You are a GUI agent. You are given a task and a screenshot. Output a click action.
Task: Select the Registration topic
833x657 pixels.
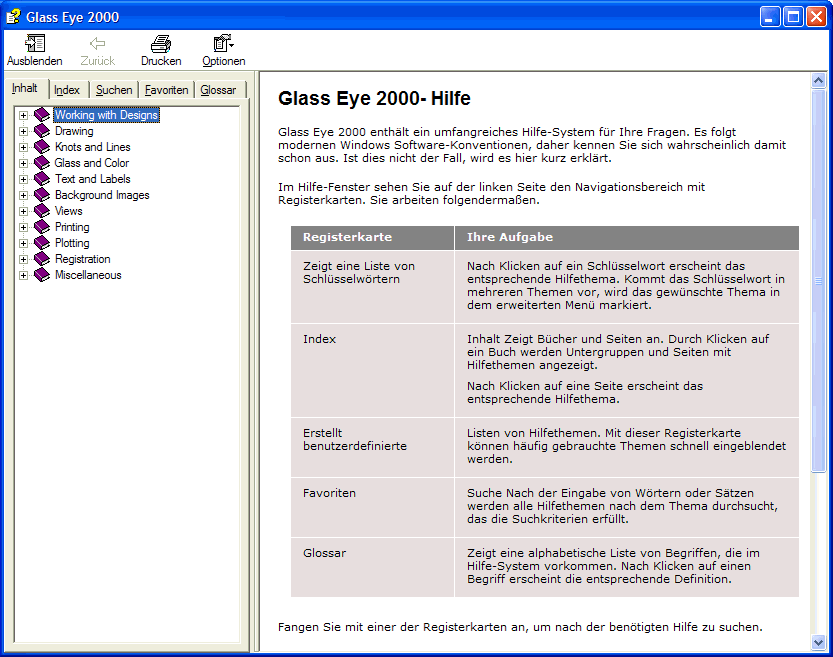tap(83, 259)
